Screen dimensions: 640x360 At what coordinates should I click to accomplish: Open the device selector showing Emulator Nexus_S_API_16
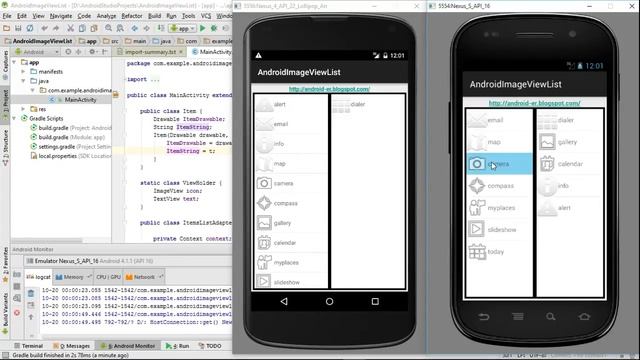click(90, 261)
